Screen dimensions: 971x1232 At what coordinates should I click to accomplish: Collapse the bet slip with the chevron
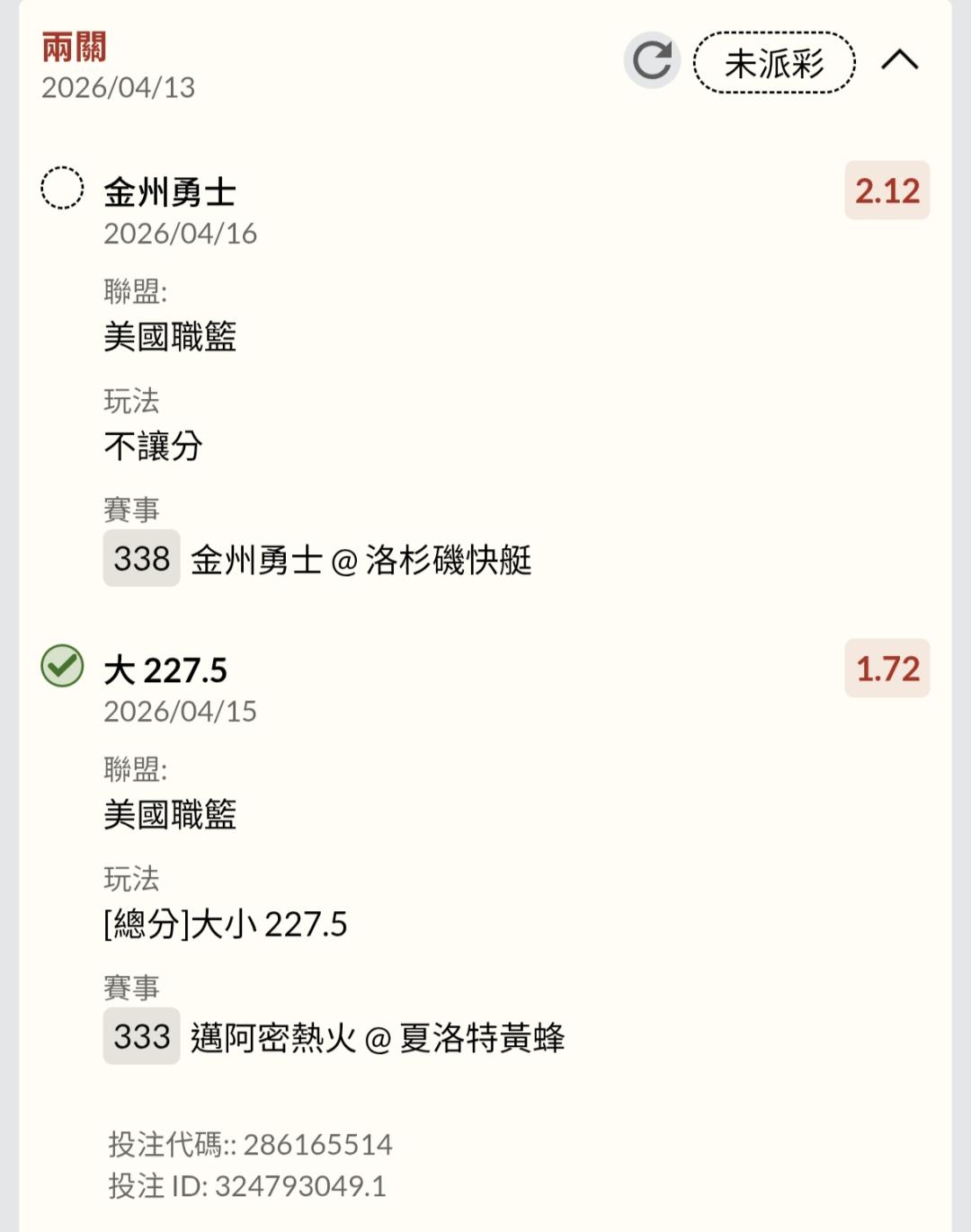click(899, 60)
